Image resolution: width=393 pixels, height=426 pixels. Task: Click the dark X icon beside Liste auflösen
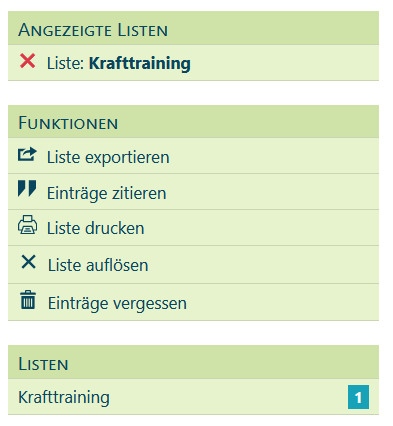(28, 262)
